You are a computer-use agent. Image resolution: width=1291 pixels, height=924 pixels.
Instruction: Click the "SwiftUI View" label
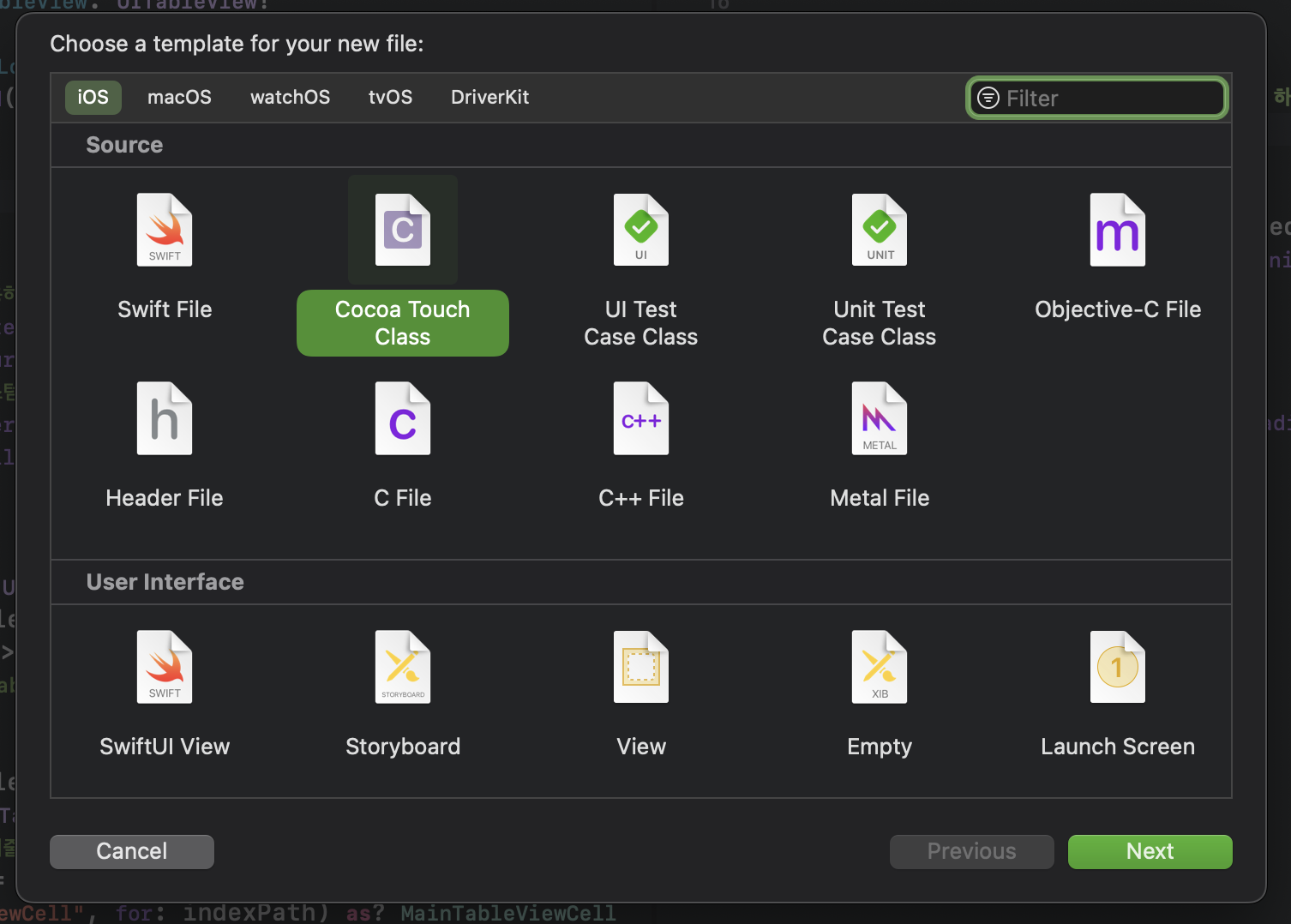[165, 747]
